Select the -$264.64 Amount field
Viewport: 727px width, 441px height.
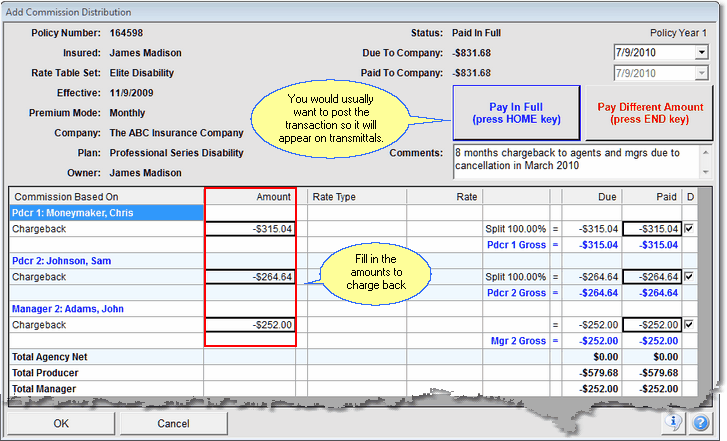250,277
